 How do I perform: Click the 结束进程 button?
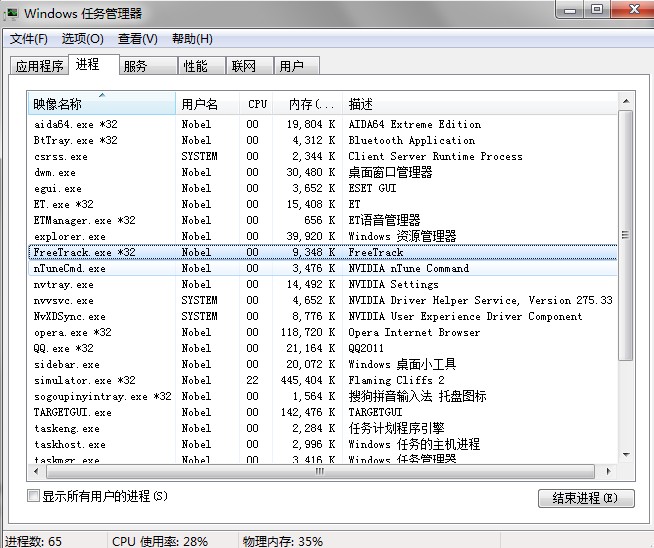[x=586, y=498]
